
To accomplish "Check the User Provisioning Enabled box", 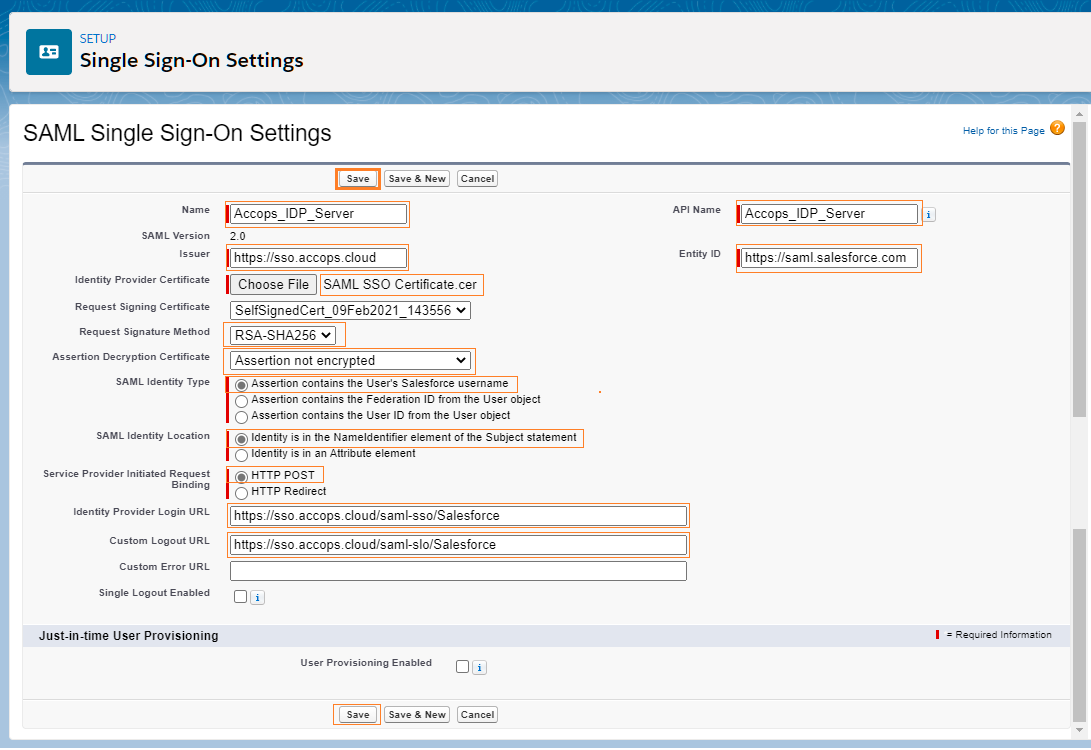I will 462,667.
